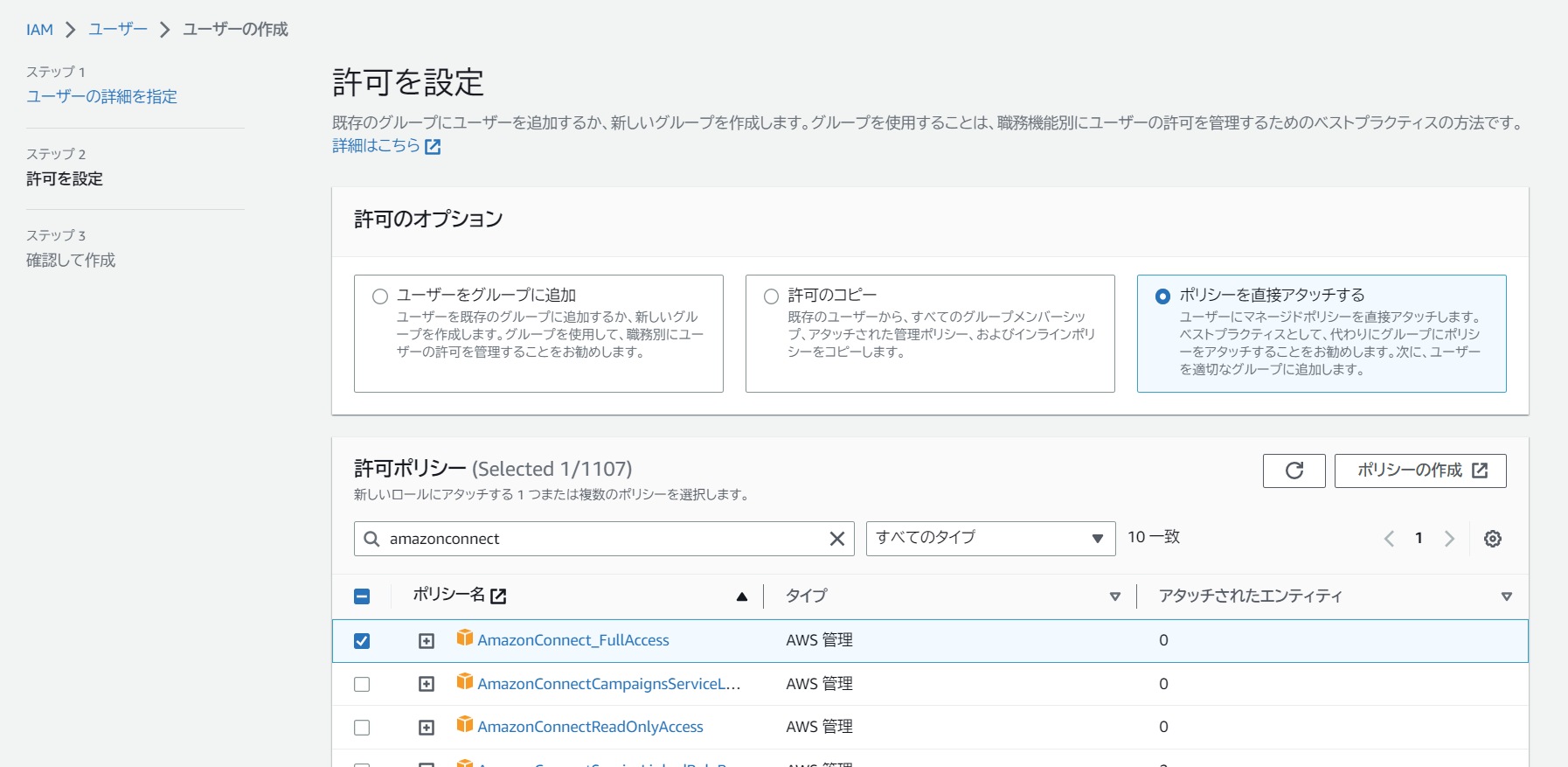1568x767 pixels.
Task: Click AWS 管理 type in AmazonConnect_FullAccess row
Action: pyautogui.click(x=819, y=640)
